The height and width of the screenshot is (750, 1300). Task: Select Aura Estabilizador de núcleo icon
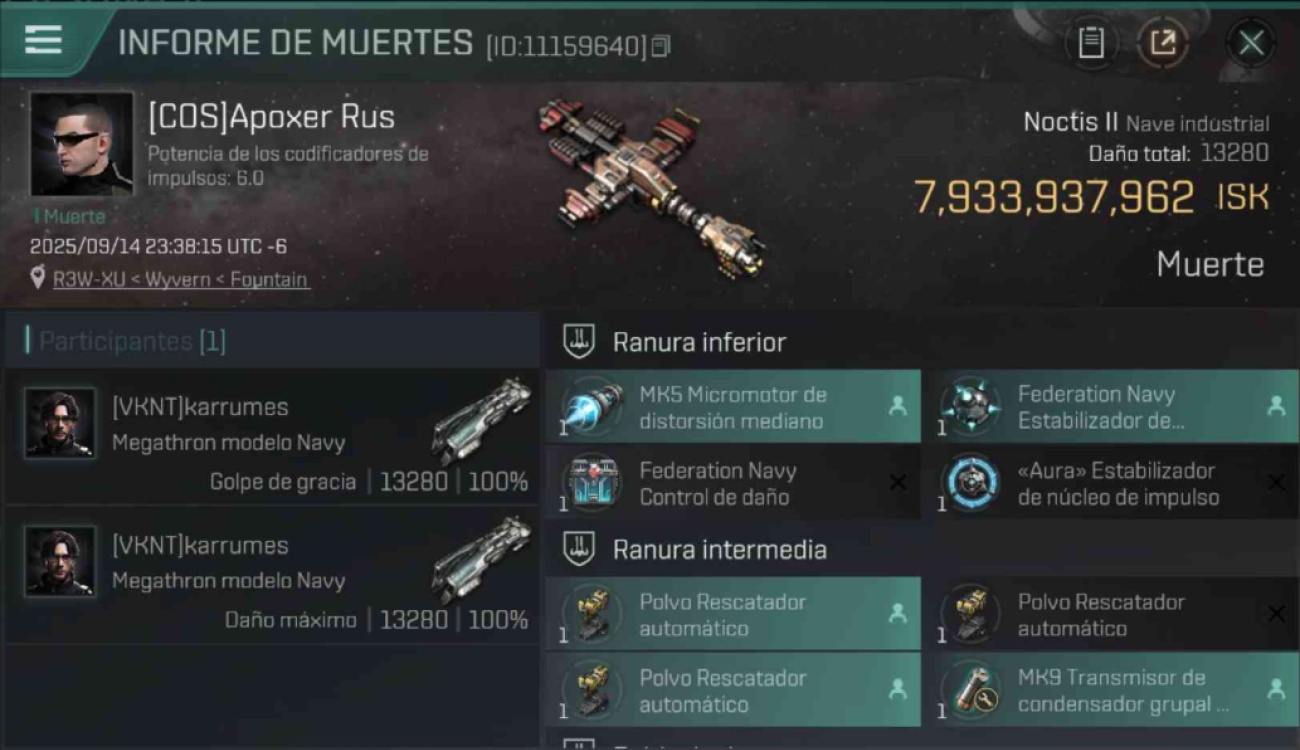click(971, 483)
